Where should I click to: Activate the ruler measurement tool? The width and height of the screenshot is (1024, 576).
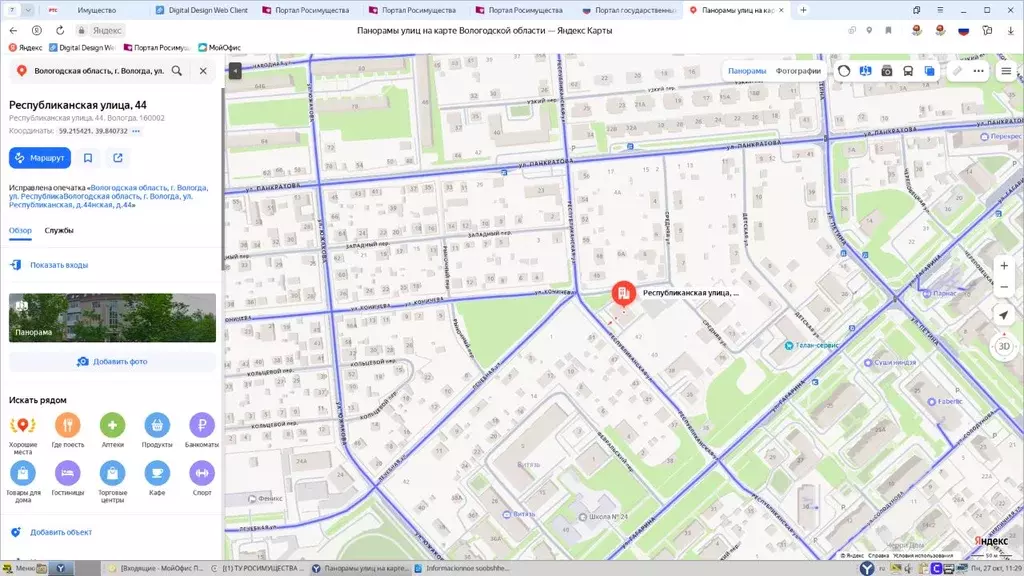click(955, 71)
